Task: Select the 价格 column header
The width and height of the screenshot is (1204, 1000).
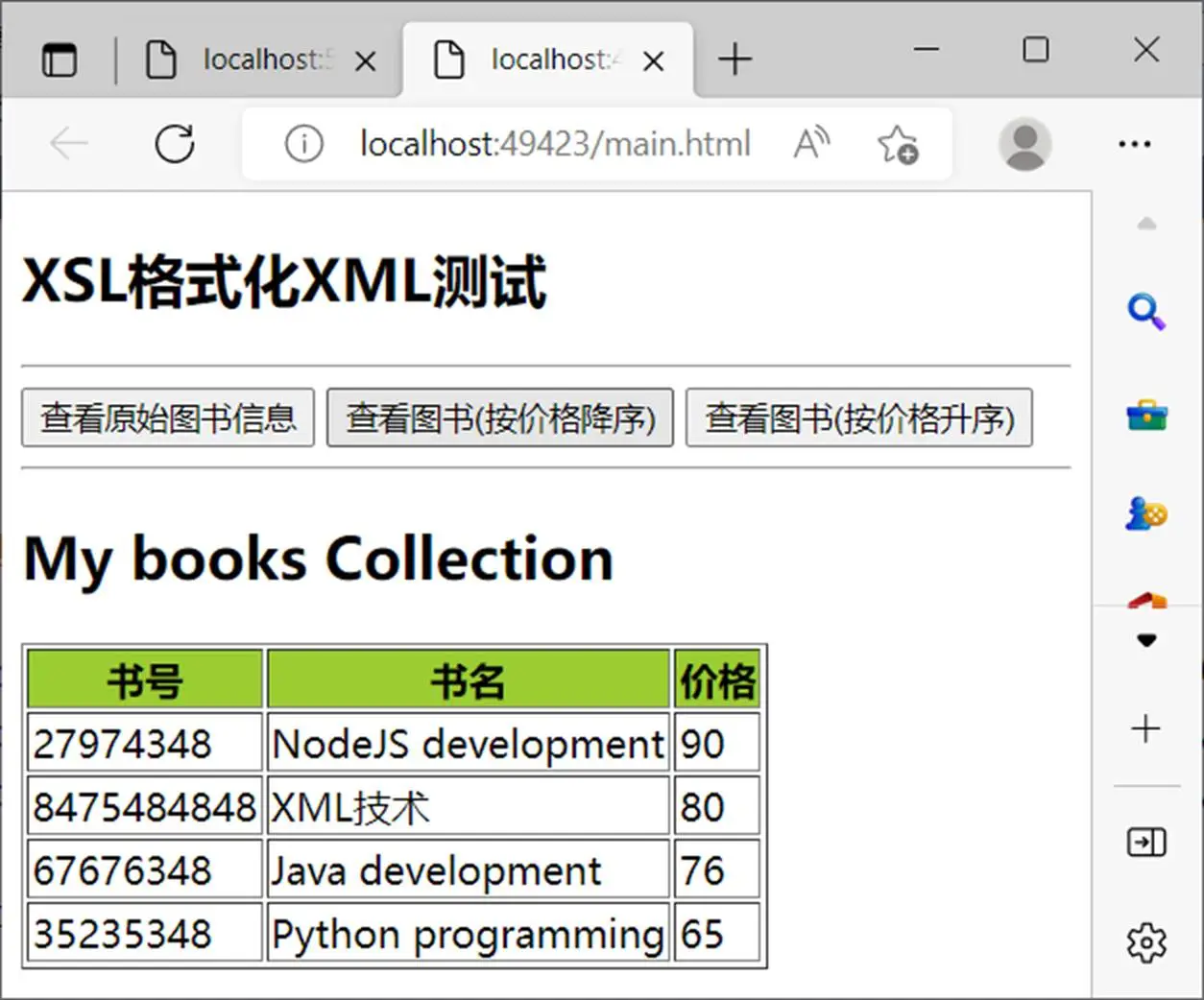Action: [x=717, y=680]
